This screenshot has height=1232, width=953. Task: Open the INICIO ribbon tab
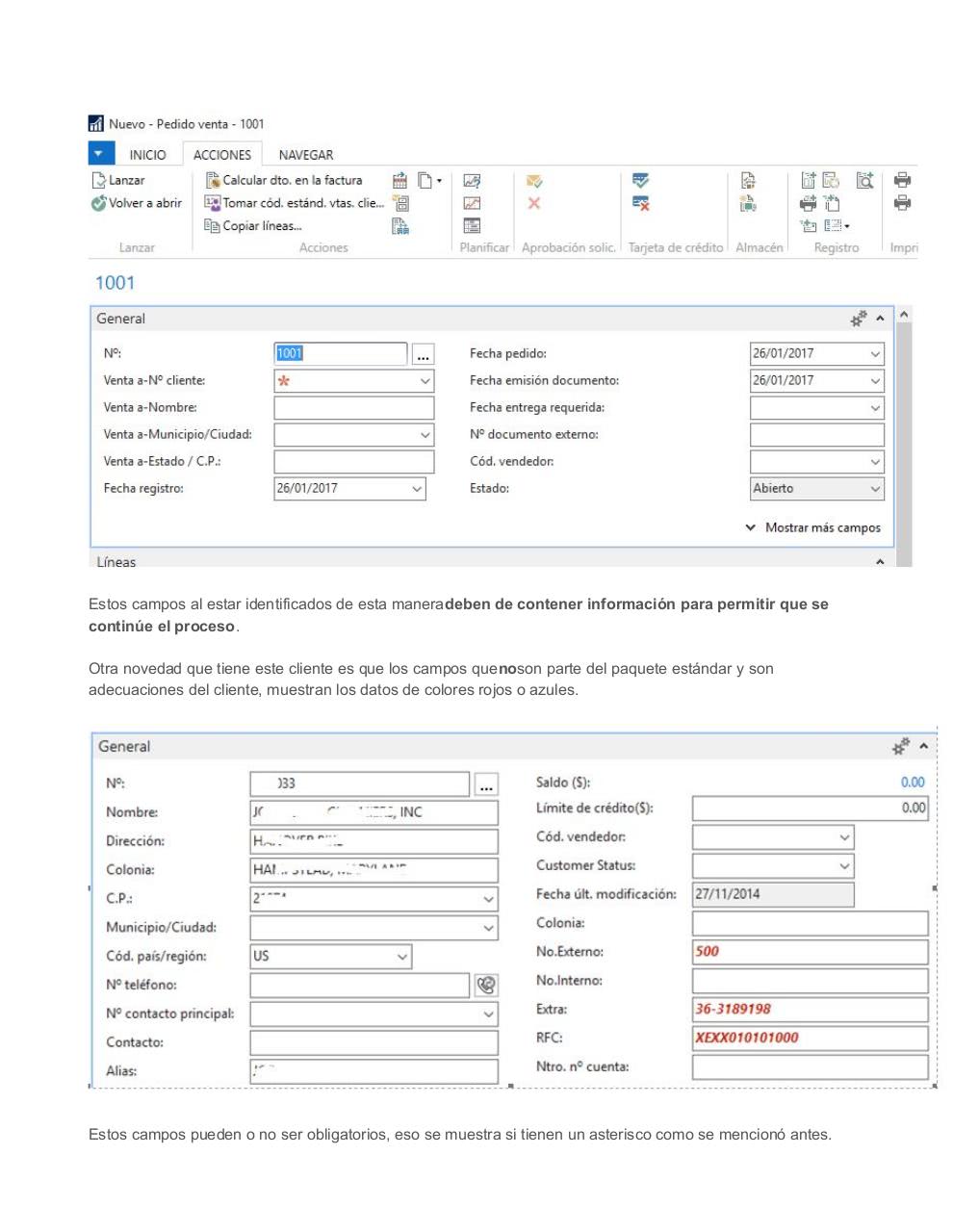pyautogui.click(x=149, y=154)
